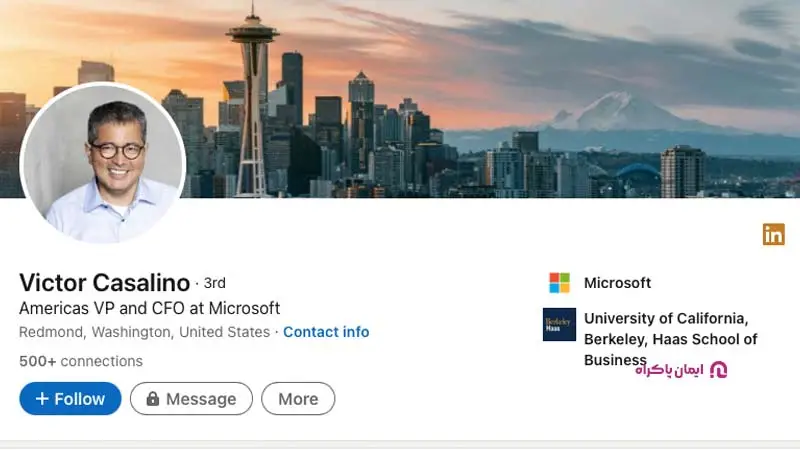
Task: Open the Microsoft company name link
Action: (617, 283)
